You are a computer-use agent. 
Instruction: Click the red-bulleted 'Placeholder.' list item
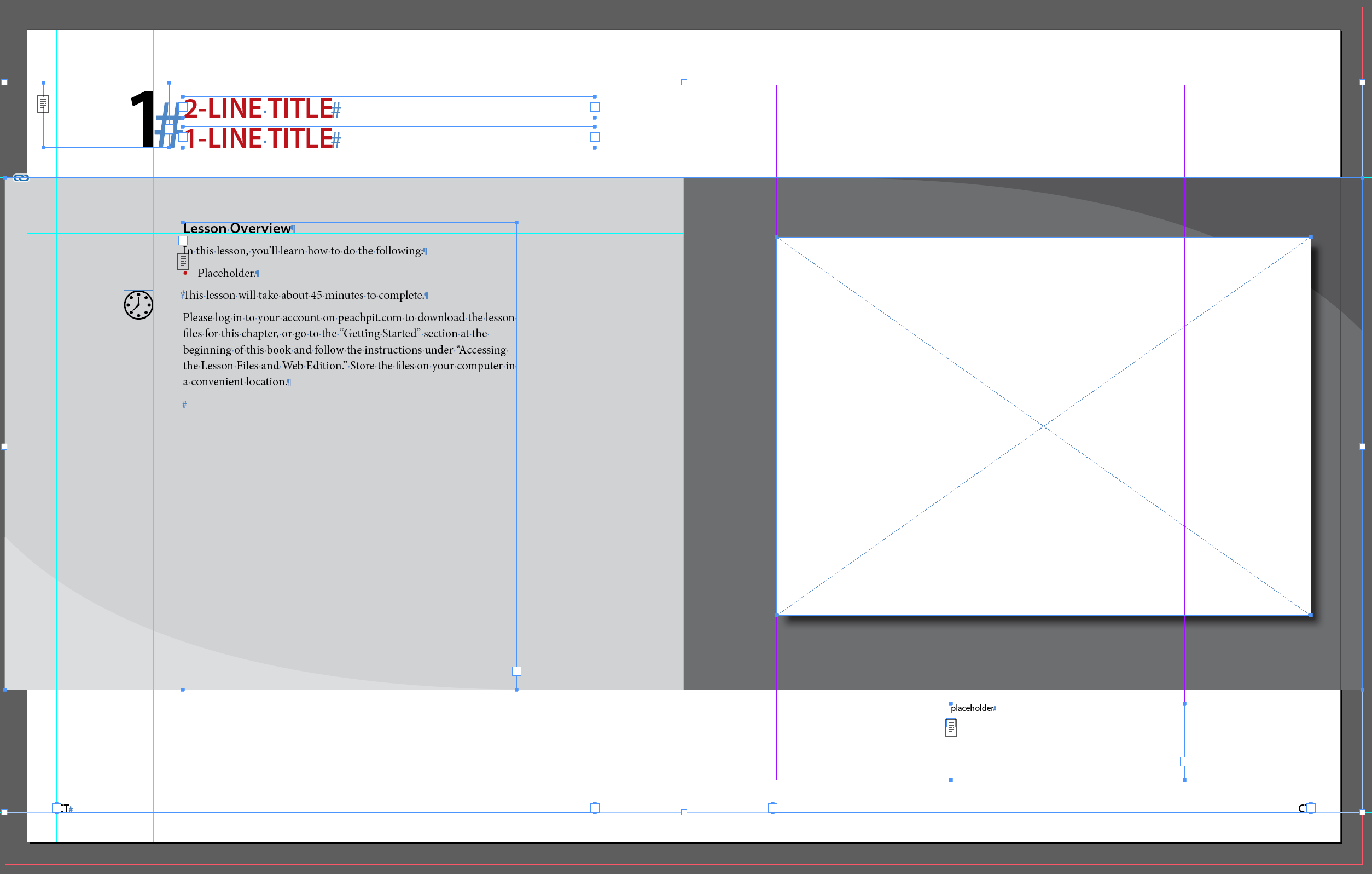[x=226, y=273]
